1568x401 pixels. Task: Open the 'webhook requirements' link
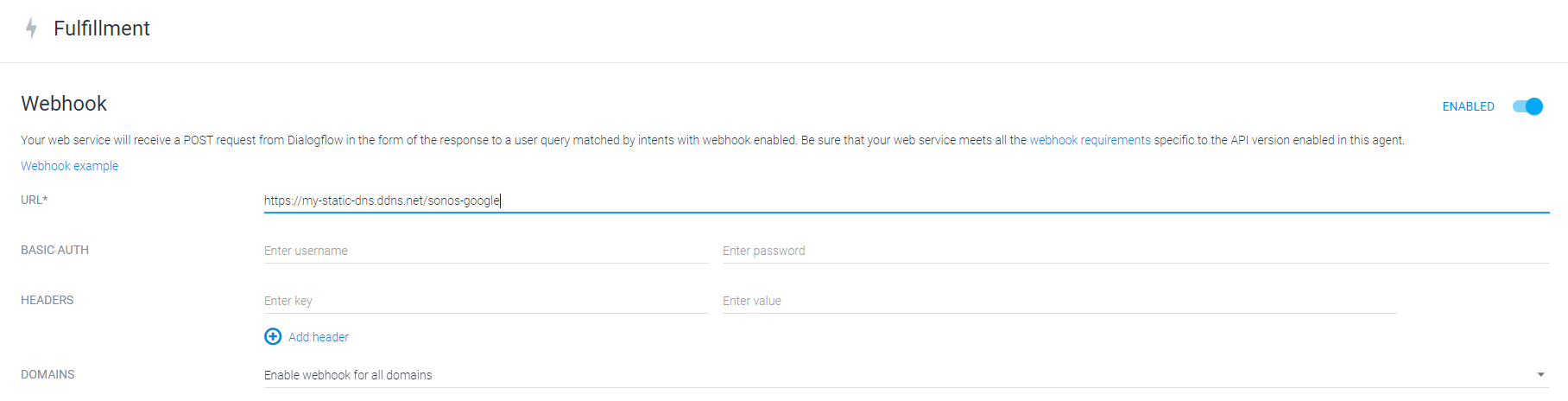click(1090, 140)
